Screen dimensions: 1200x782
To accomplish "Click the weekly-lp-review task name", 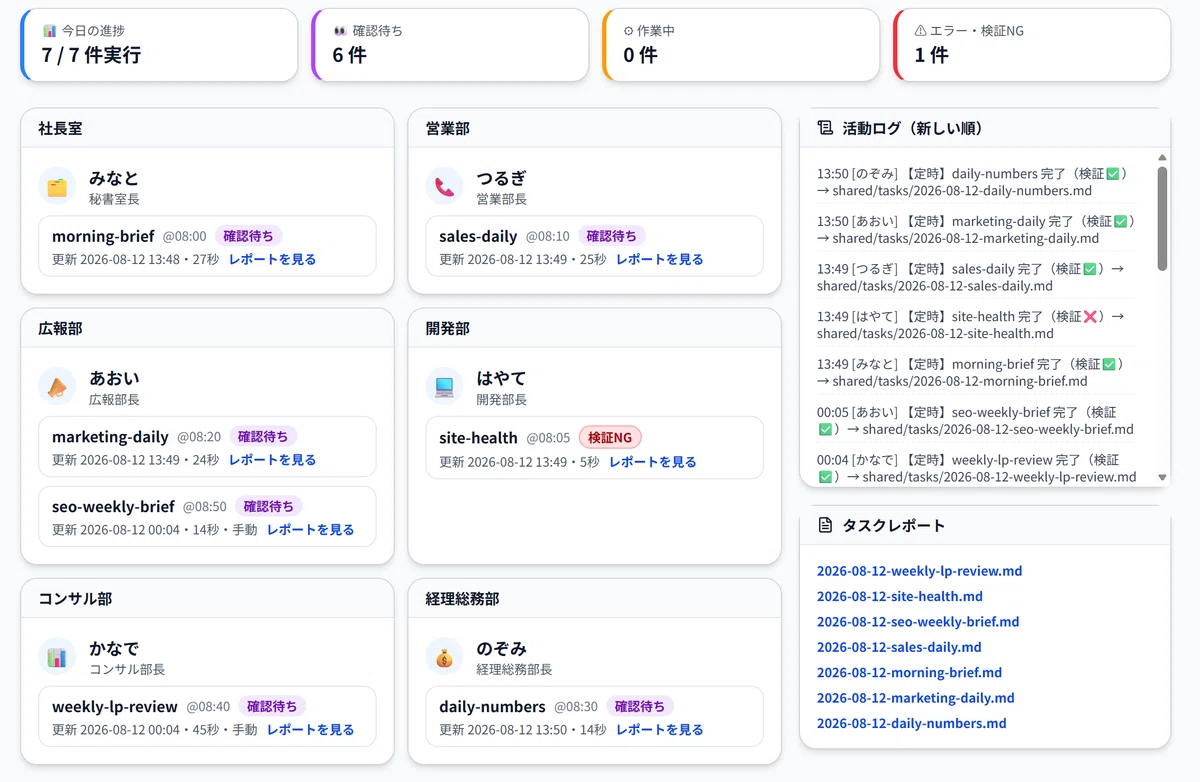I will (115, 706).
